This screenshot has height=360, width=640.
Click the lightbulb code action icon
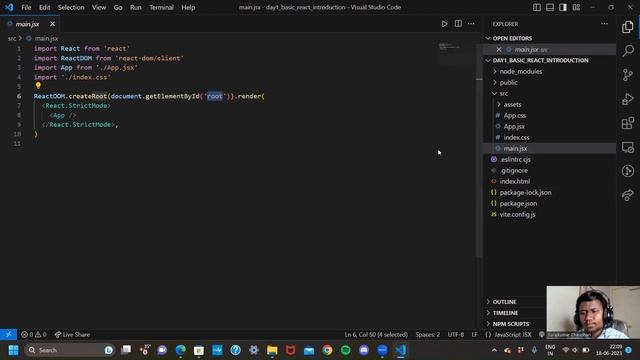click(x=38, y=86)
